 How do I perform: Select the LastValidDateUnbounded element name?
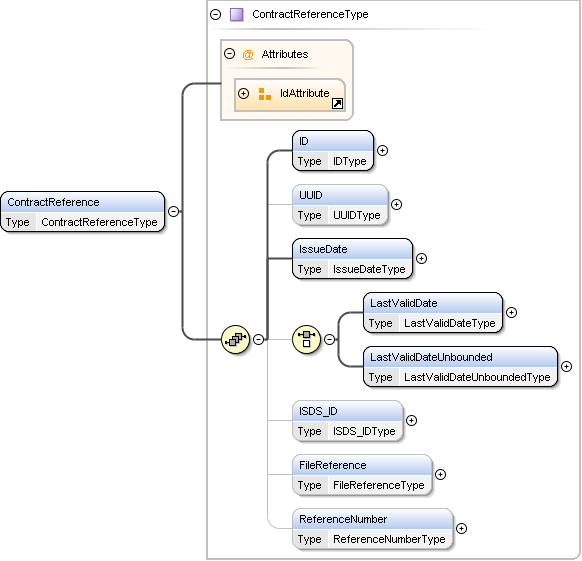point(431,357)
